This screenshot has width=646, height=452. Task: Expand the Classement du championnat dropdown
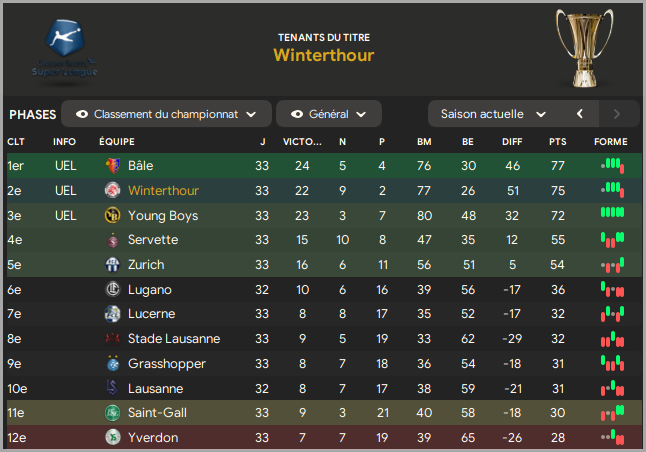(x=166, y=114)
